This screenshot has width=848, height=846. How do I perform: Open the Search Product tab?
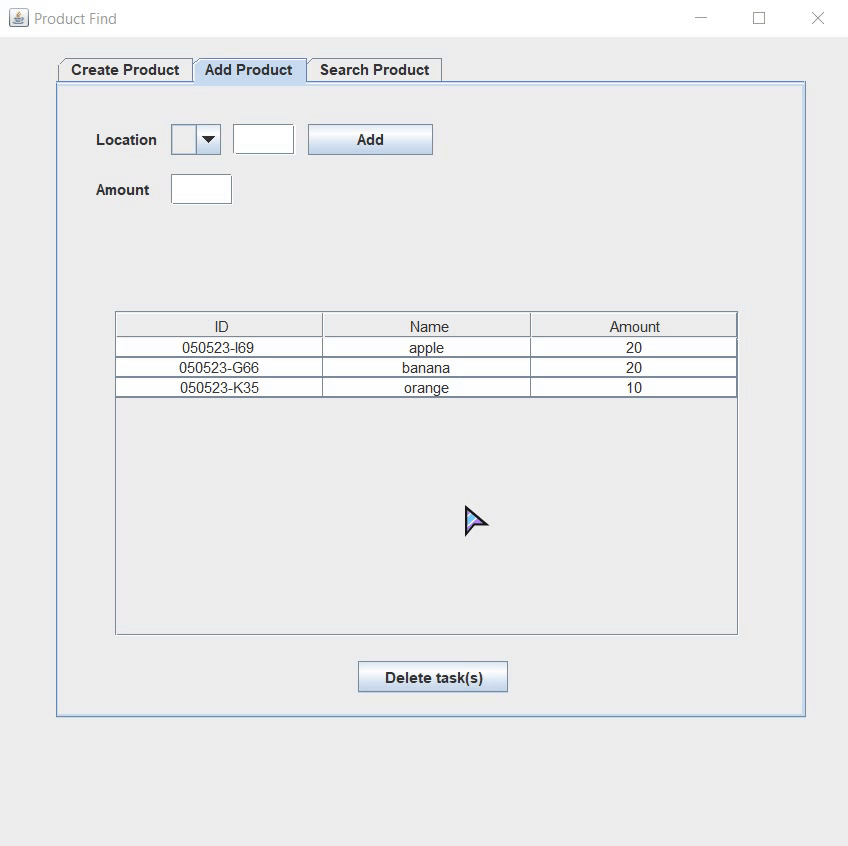[x=374, y=70]
